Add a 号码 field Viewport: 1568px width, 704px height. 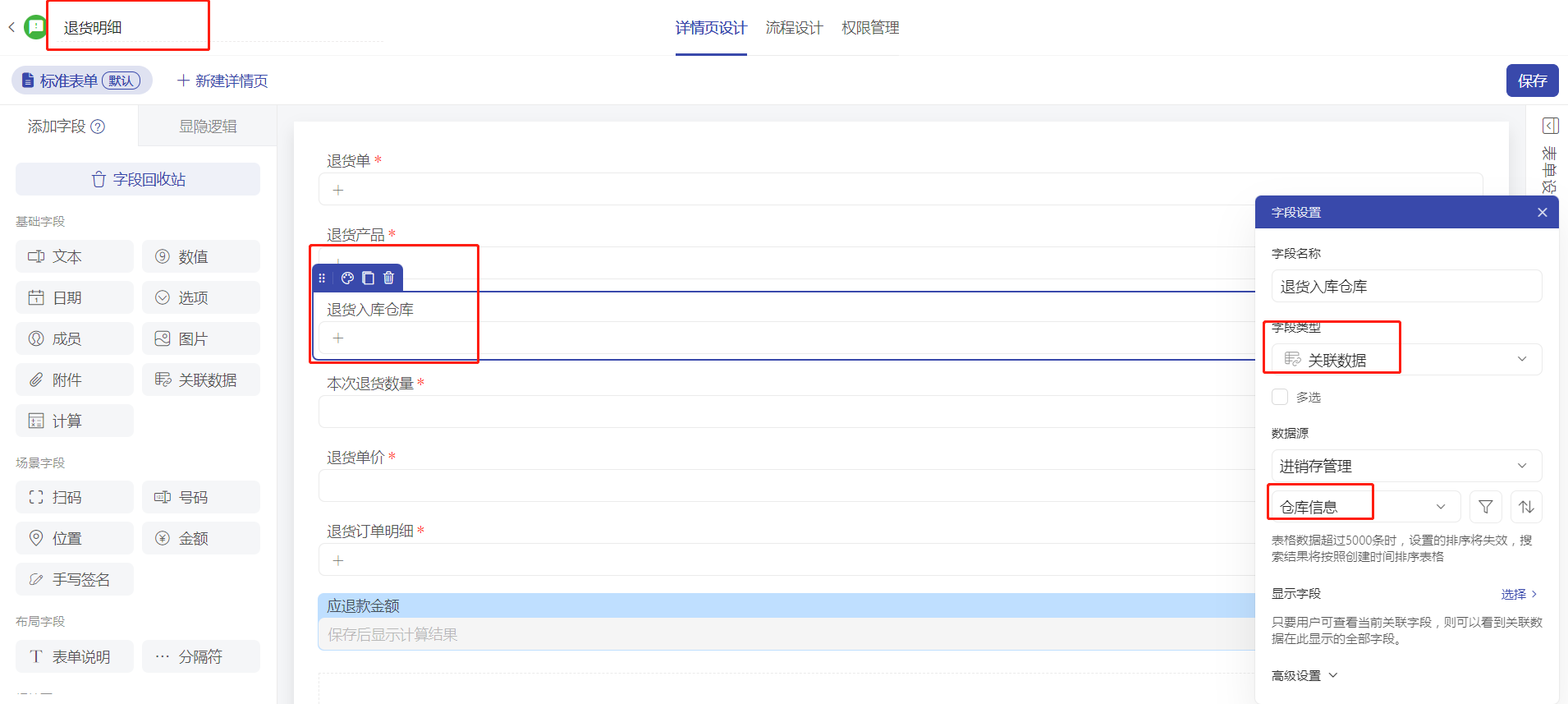[x=201, y=497]
